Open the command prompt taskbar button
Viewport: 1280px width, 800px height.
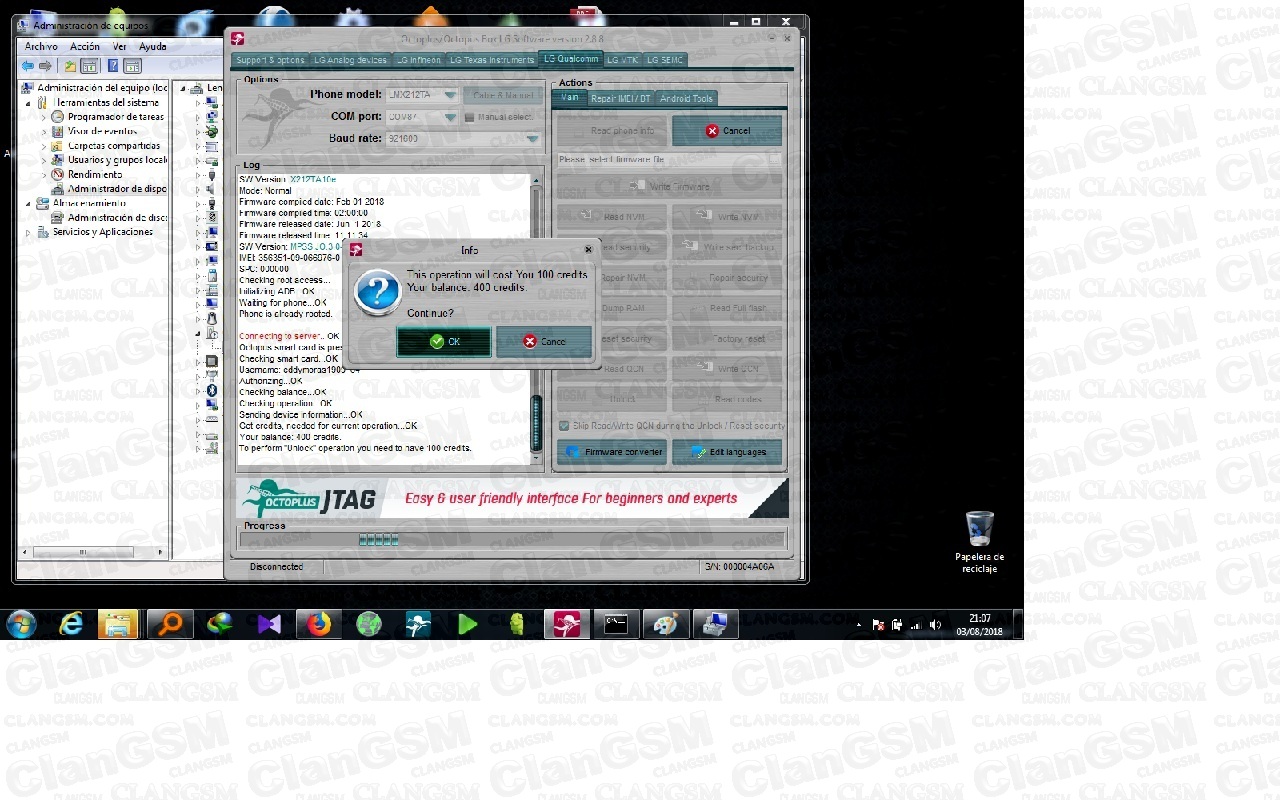click(x=616, y=624)
